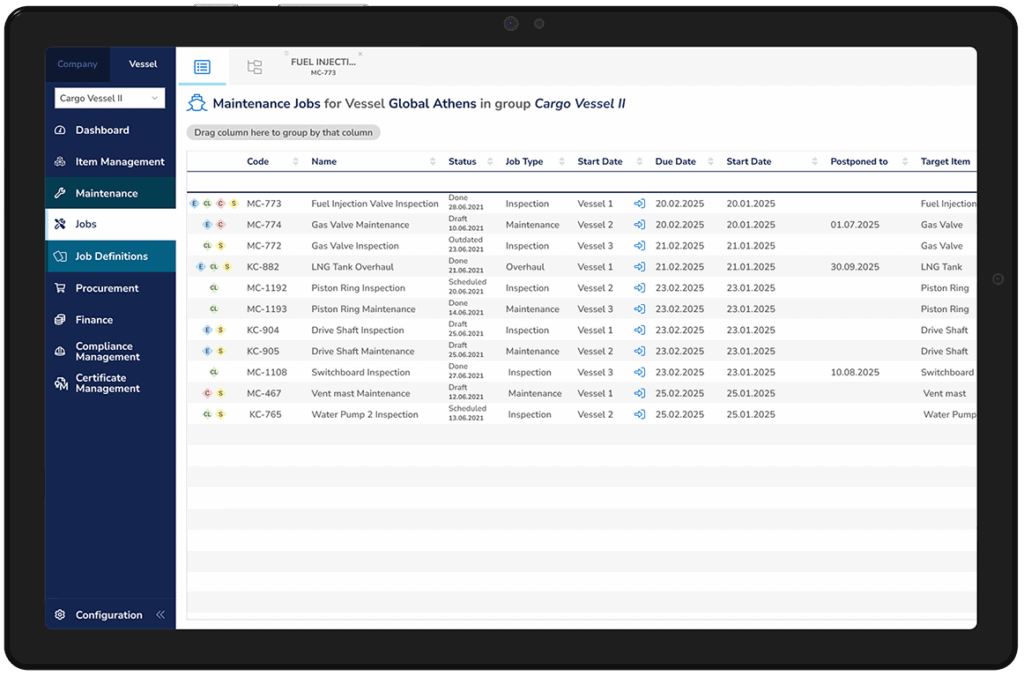Sort by the Status column arrows
This screenshot has width=1024, height=676.
pos(489,162)
